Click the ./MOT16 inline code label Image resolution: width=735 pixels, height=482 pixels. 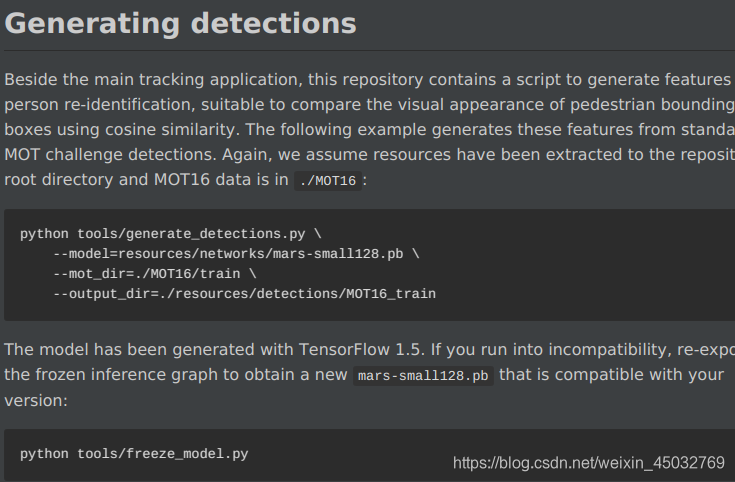coord(328,181)
